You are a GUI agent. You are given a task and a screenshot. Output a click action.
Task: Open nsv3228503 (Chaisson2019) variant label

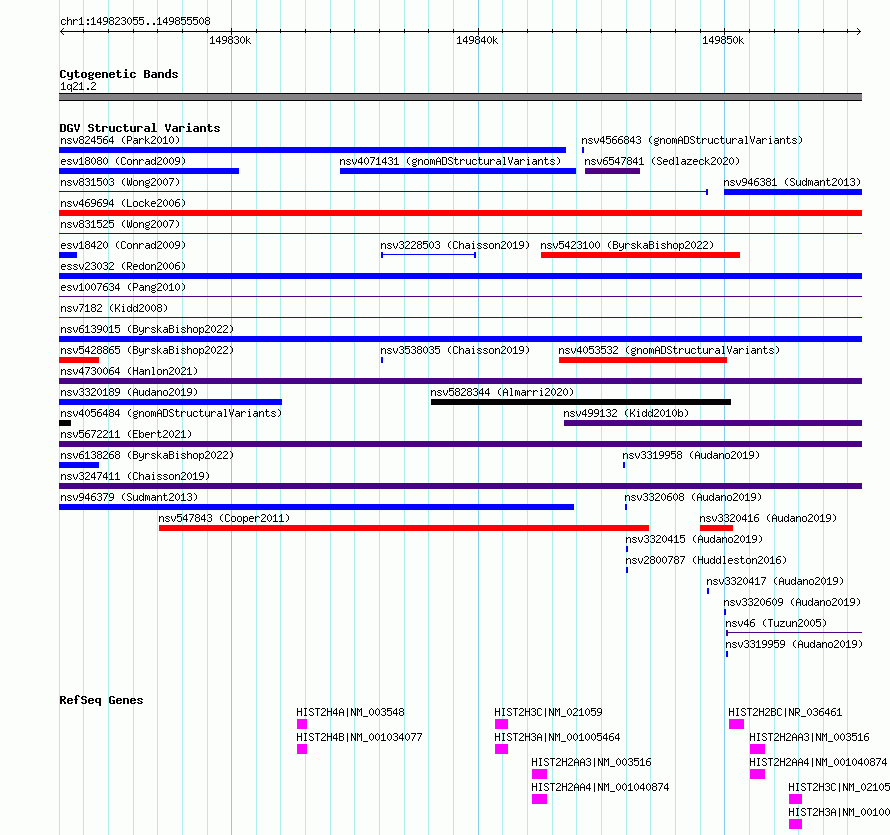[x=455, y=245]
